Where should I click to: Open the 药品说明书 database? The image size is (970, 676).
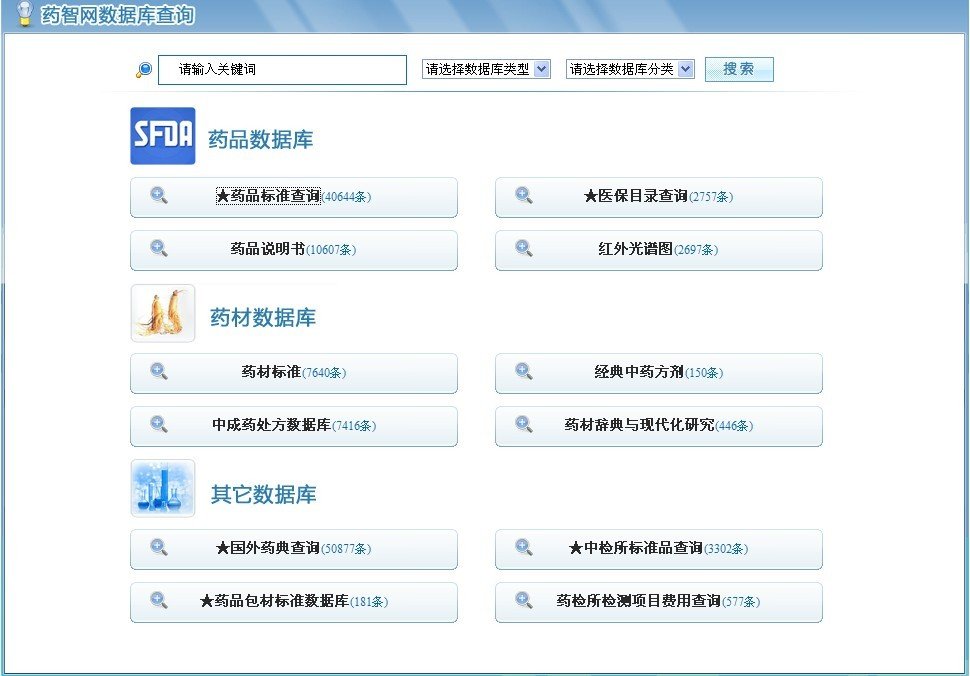point(293,250)
